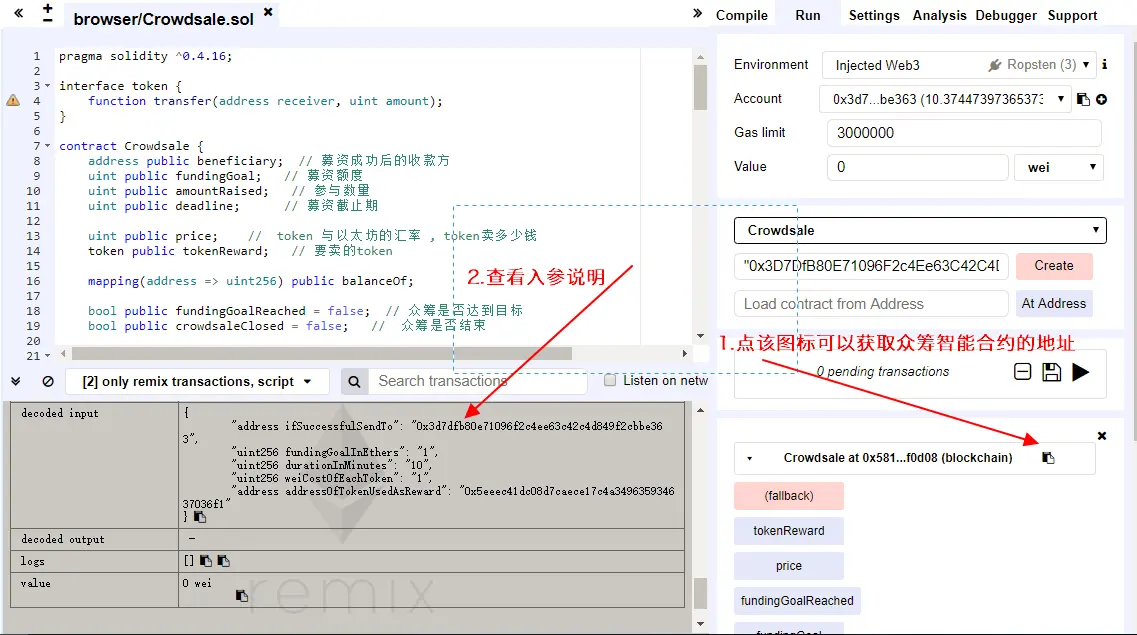Viewport: 1137px width, 635px height.
Task: Clear the terminal with the clear icon
Action: pyautogui.click(x=48, y=381)
